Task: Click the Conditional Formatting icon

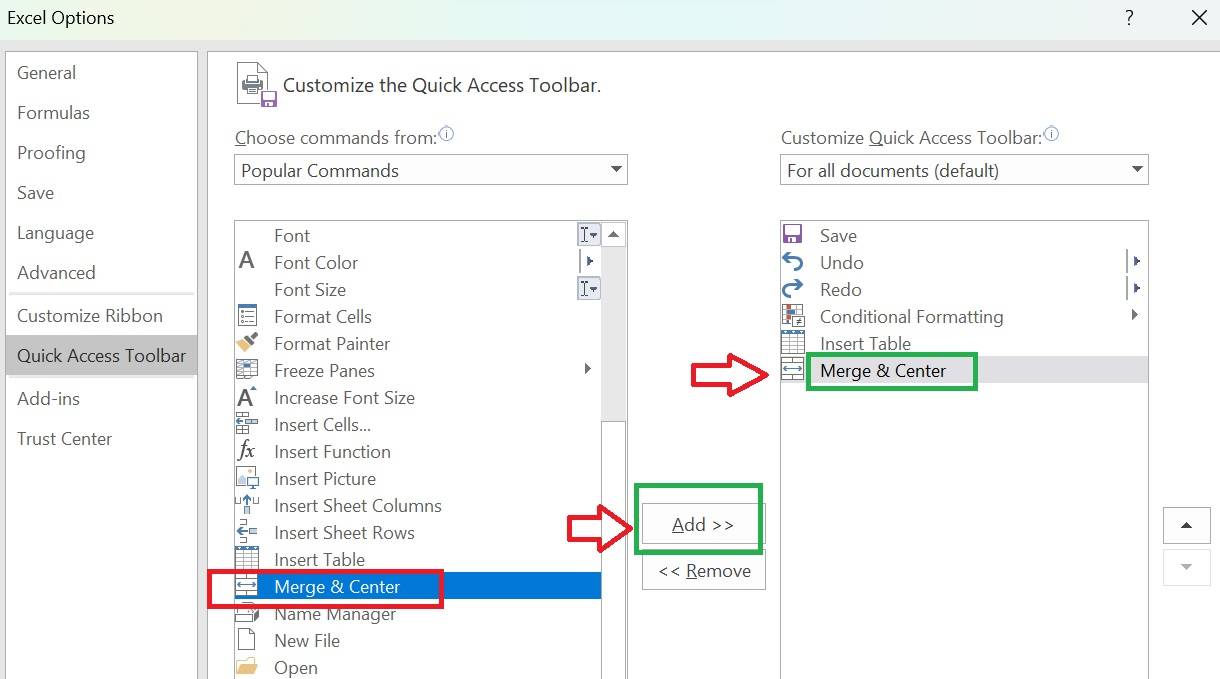Action: [x=793, y=316]
